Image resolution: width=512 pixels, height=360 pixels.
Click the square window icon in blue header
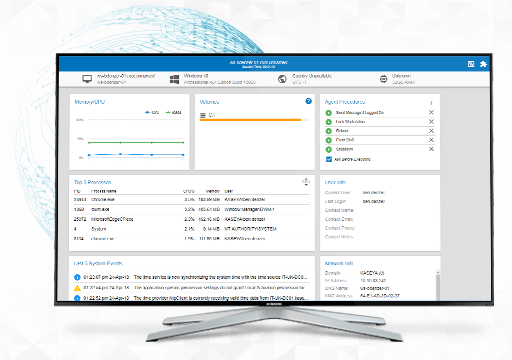pos(471,64)
